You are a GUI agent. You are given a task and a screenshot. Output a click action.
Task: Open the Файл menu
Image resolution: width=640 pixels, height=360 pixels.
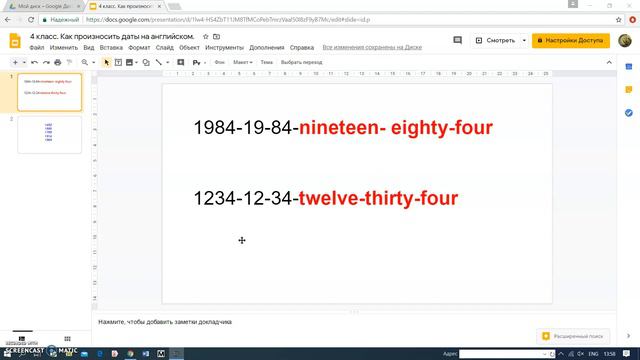tap(37, 48)
